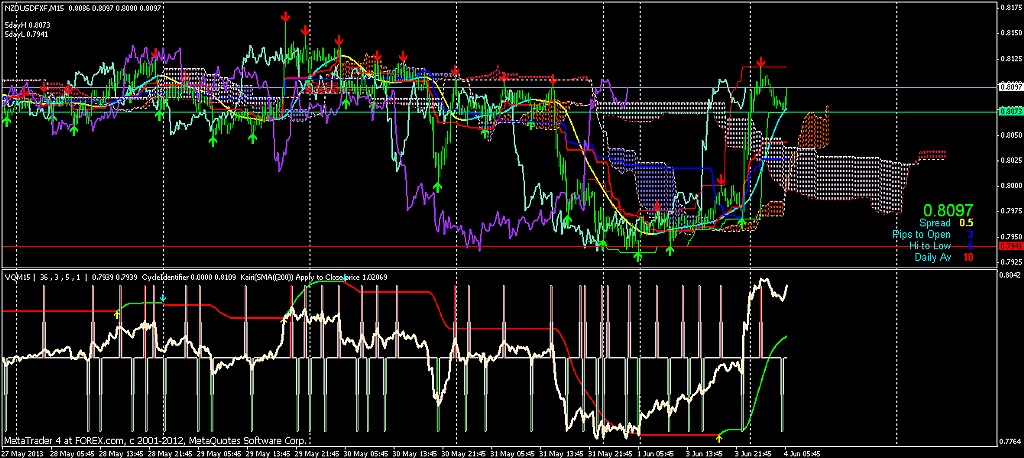Select the yellow up arrow beside the cyan arrow
The height and width of the screenshot is (458, 1024).
(x=117, y=314)
